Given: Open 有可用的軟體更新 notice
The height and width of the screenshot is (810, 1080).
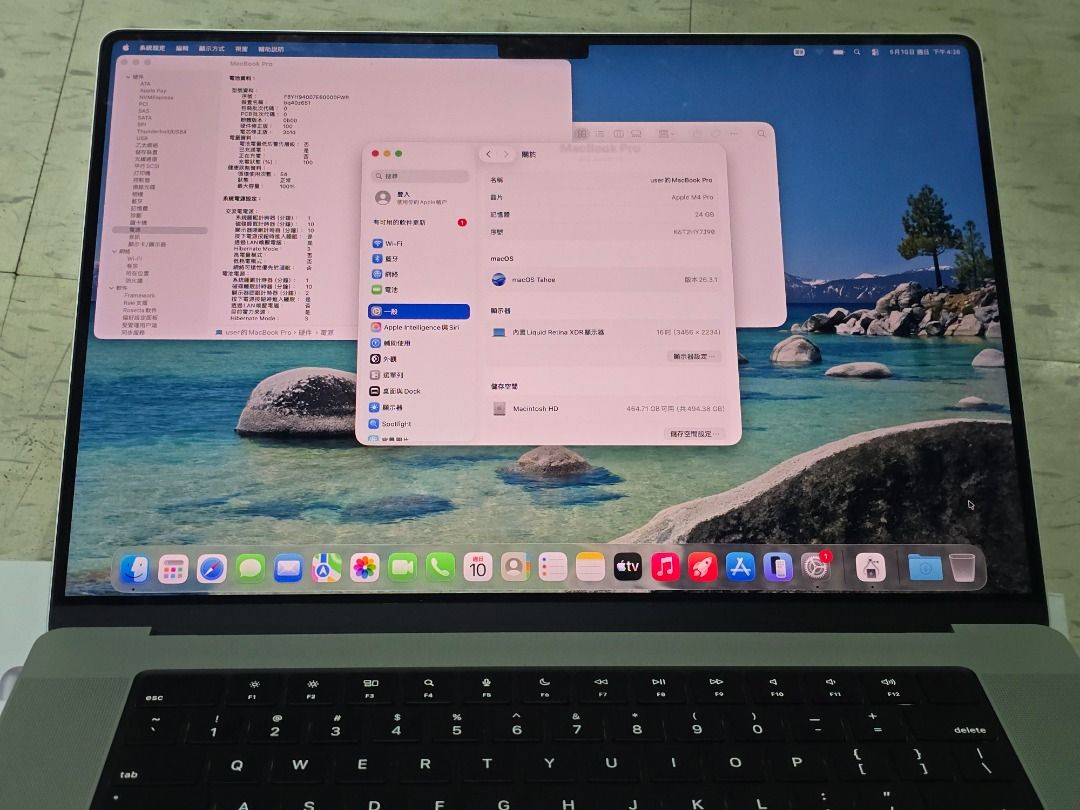Looking at the screenshot, I should click(x=419, y=222).
